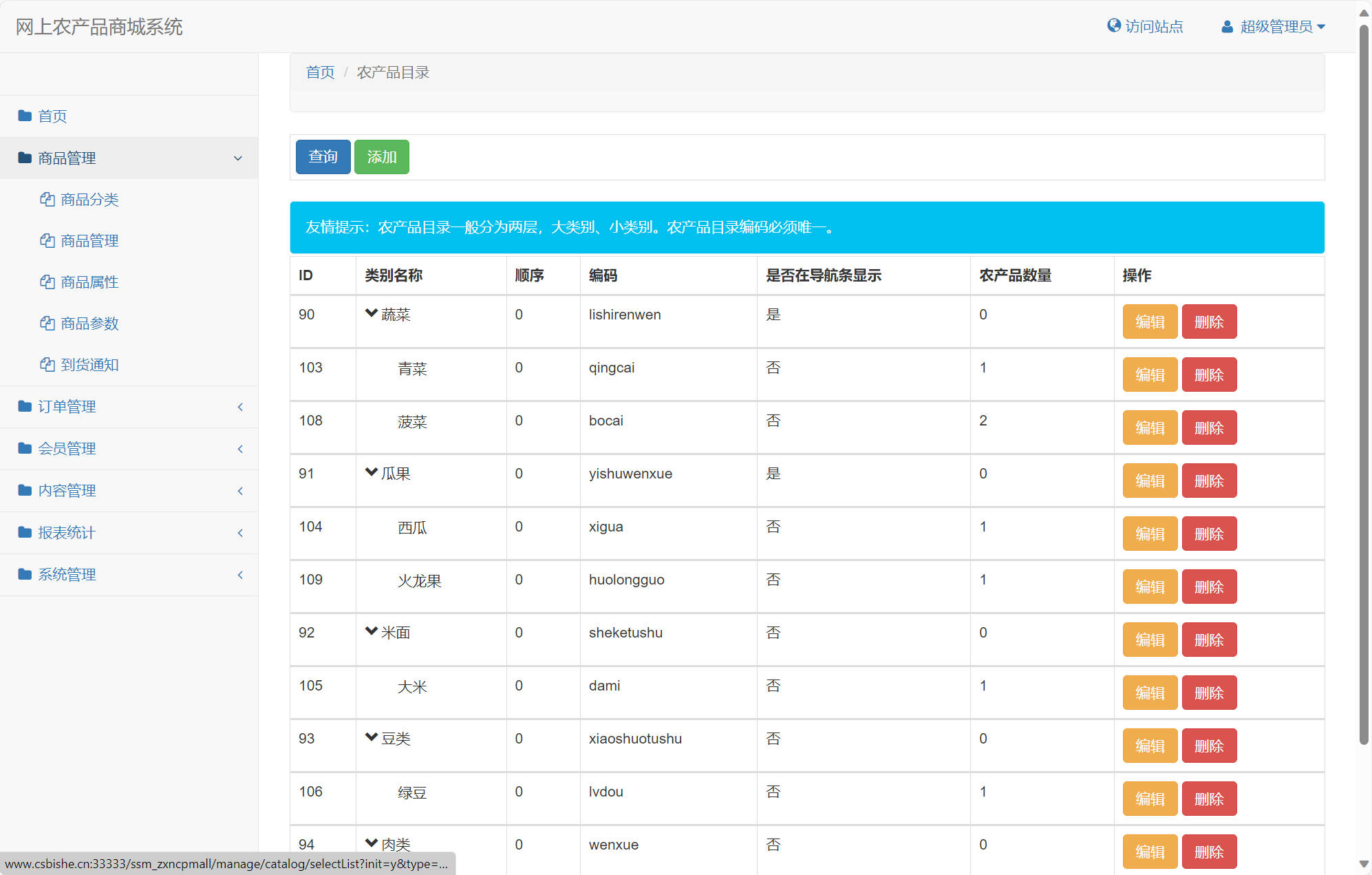Click the icon beside 商品属性 submenu

coord(47,282)
